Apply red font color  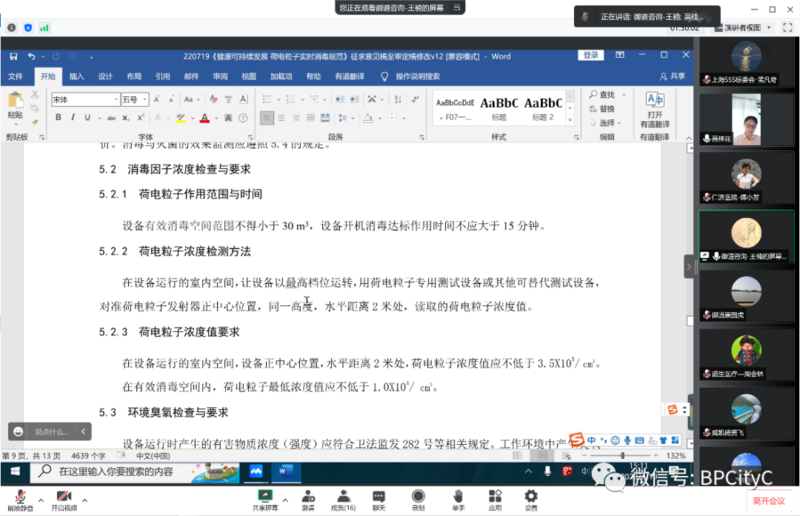(x=205, y=118)
